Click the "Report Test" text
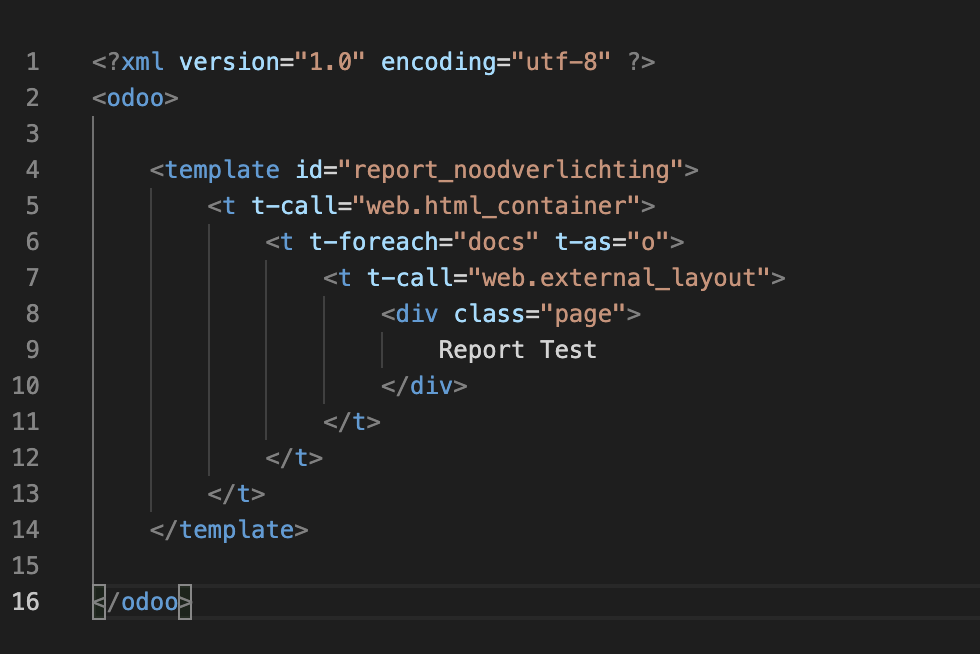Viewport: 980px width, 654px height. 518,350
